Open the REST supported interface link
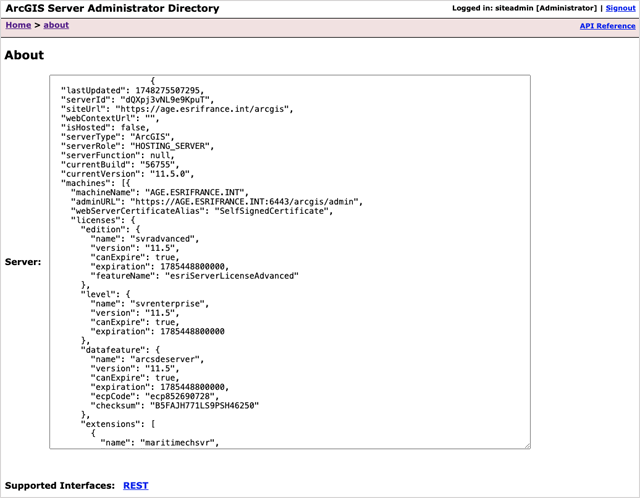 tap(136, 485)
